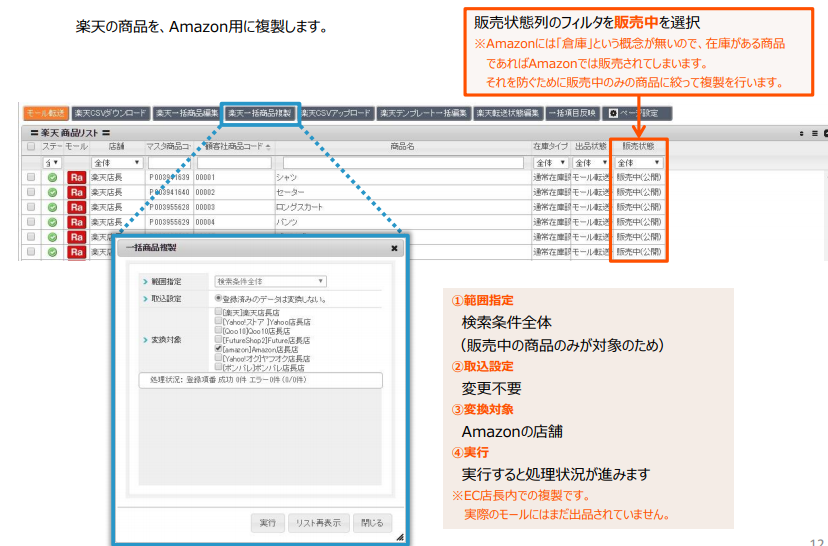The image size is (828, 546).
Task: Click the 顧客社商品コード filter input field
Action: 234,163
